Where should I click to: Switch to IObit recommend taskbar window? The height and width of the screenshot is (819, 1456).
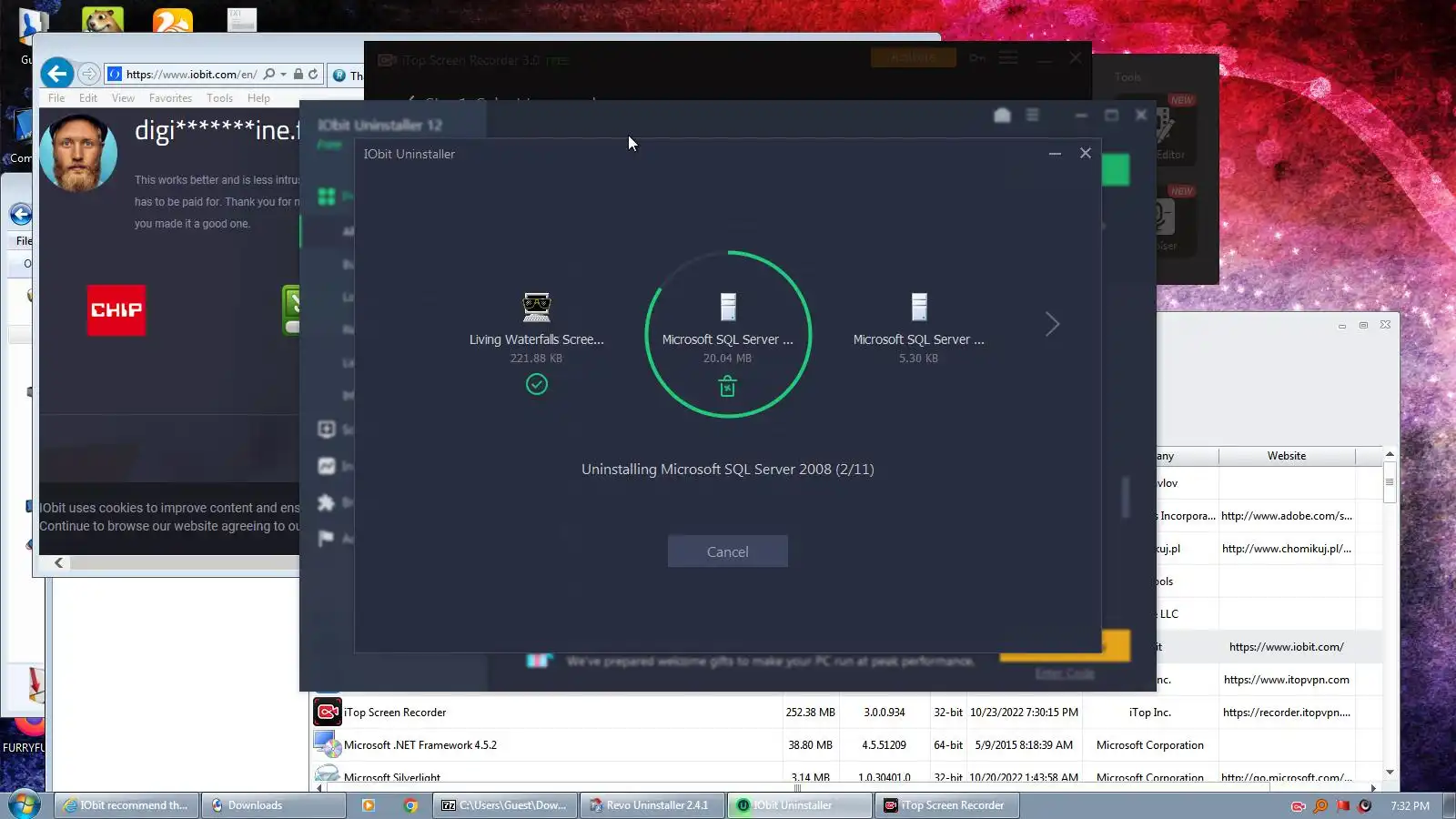pyautogui.click(x=126, y=805)
